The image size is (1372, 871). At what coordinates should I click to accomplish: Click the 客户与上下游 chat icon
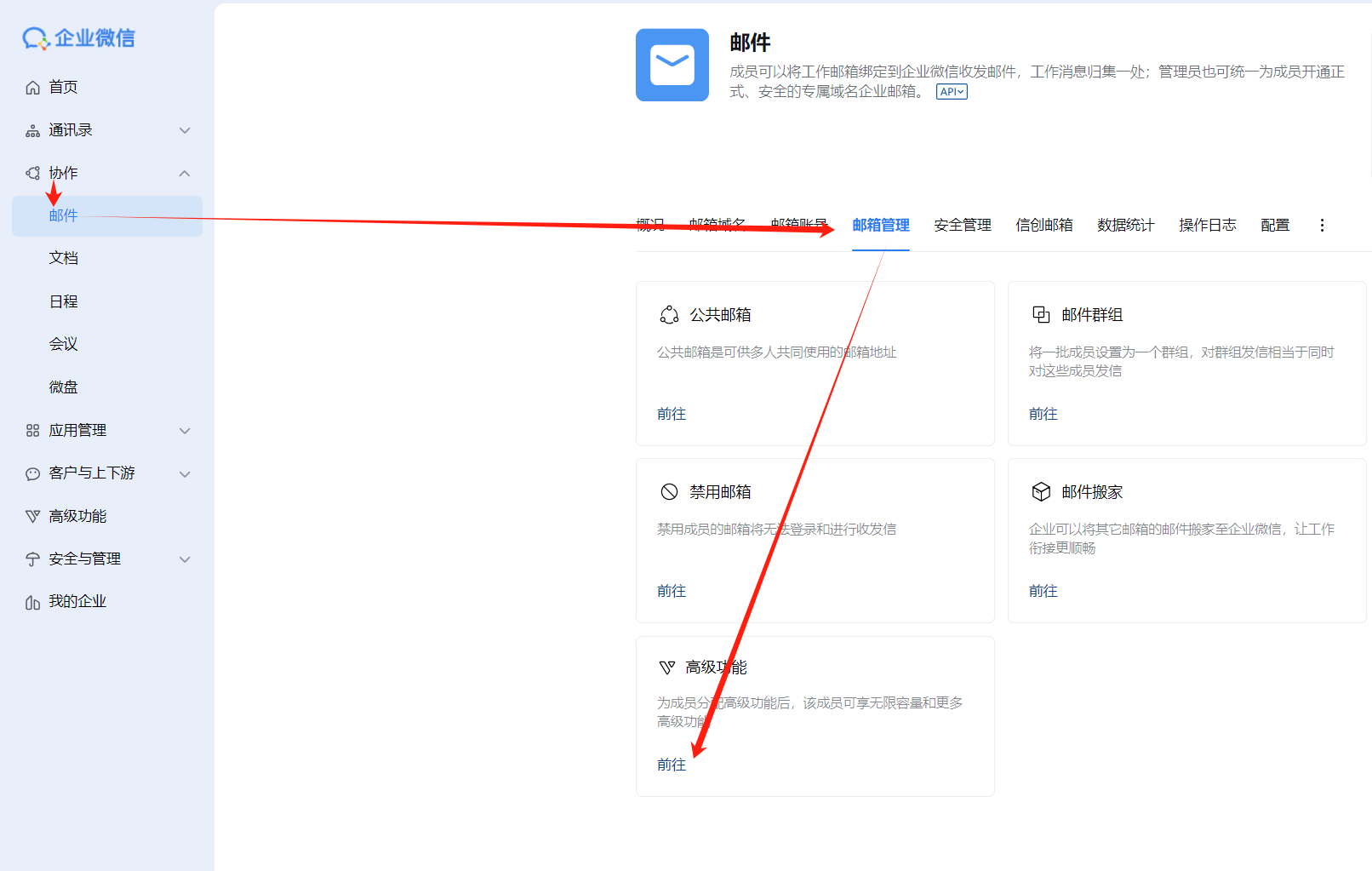click(x=32, y=473)
